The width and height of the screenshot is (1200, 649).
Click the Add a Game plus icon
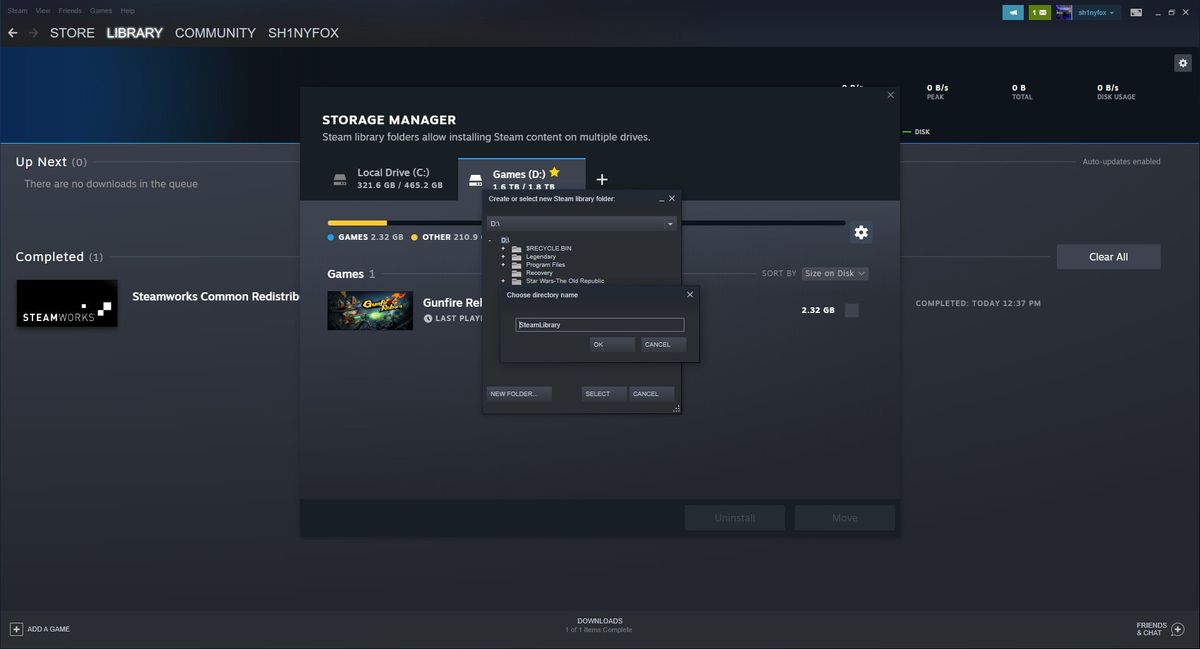coord(14,628)
